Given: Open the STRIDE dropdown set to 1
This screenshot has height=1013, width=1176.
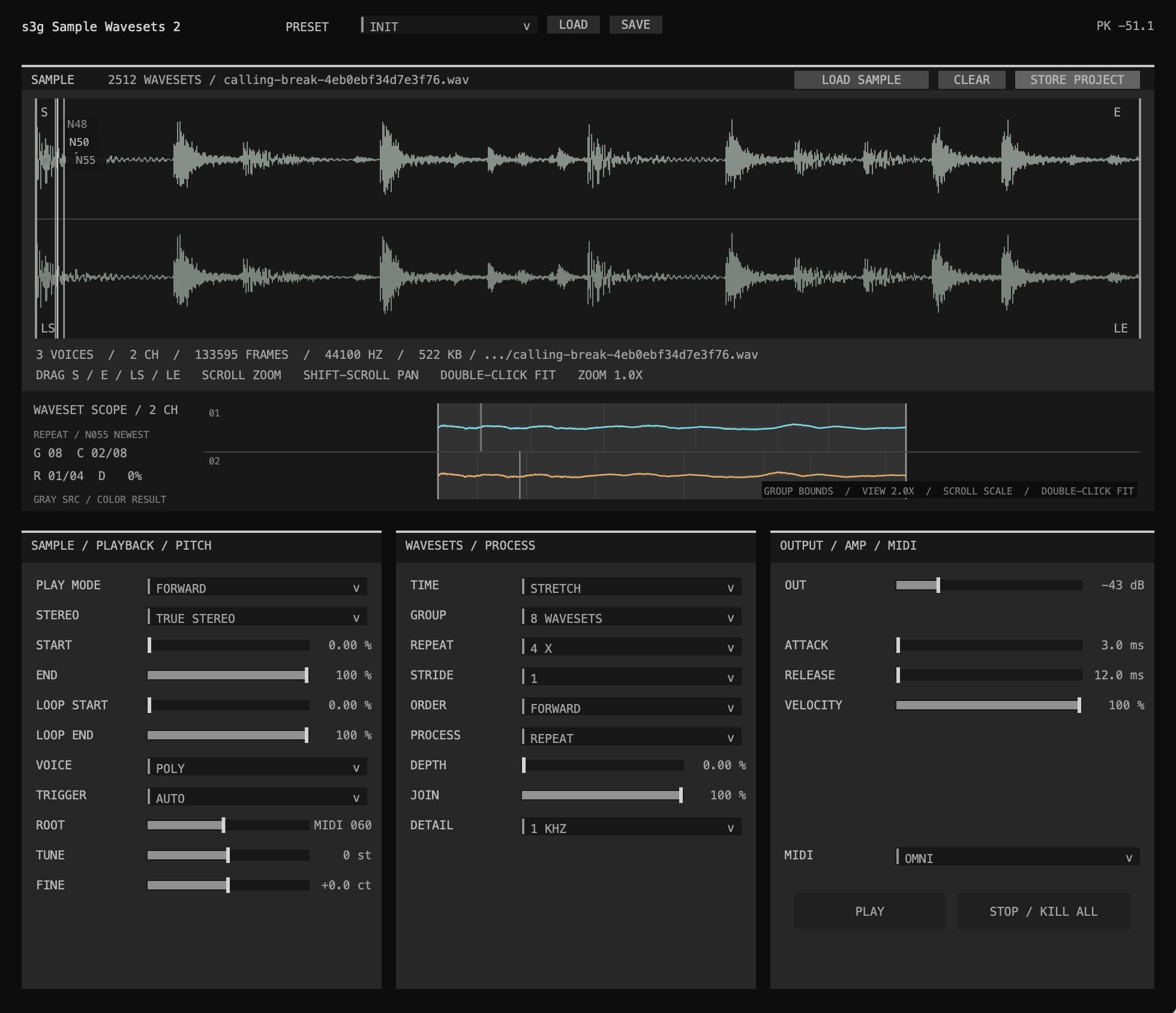Looking at the screenshot, I should pyautogui.click(x=631, y=678).
